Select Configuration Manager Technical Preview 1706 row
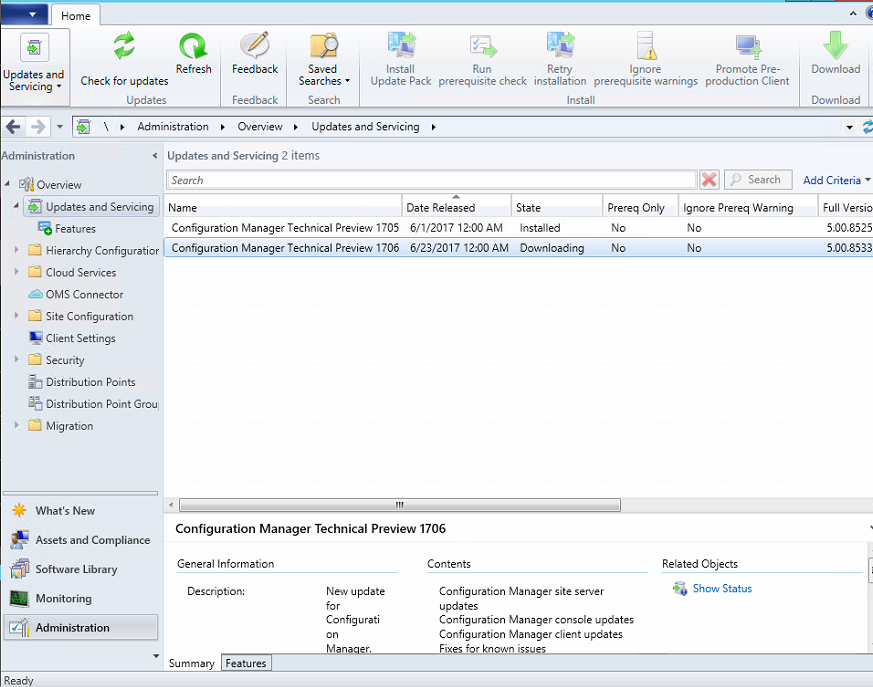Image resolution: width=873 pixels, height=687 pixels. click(518, 248)
